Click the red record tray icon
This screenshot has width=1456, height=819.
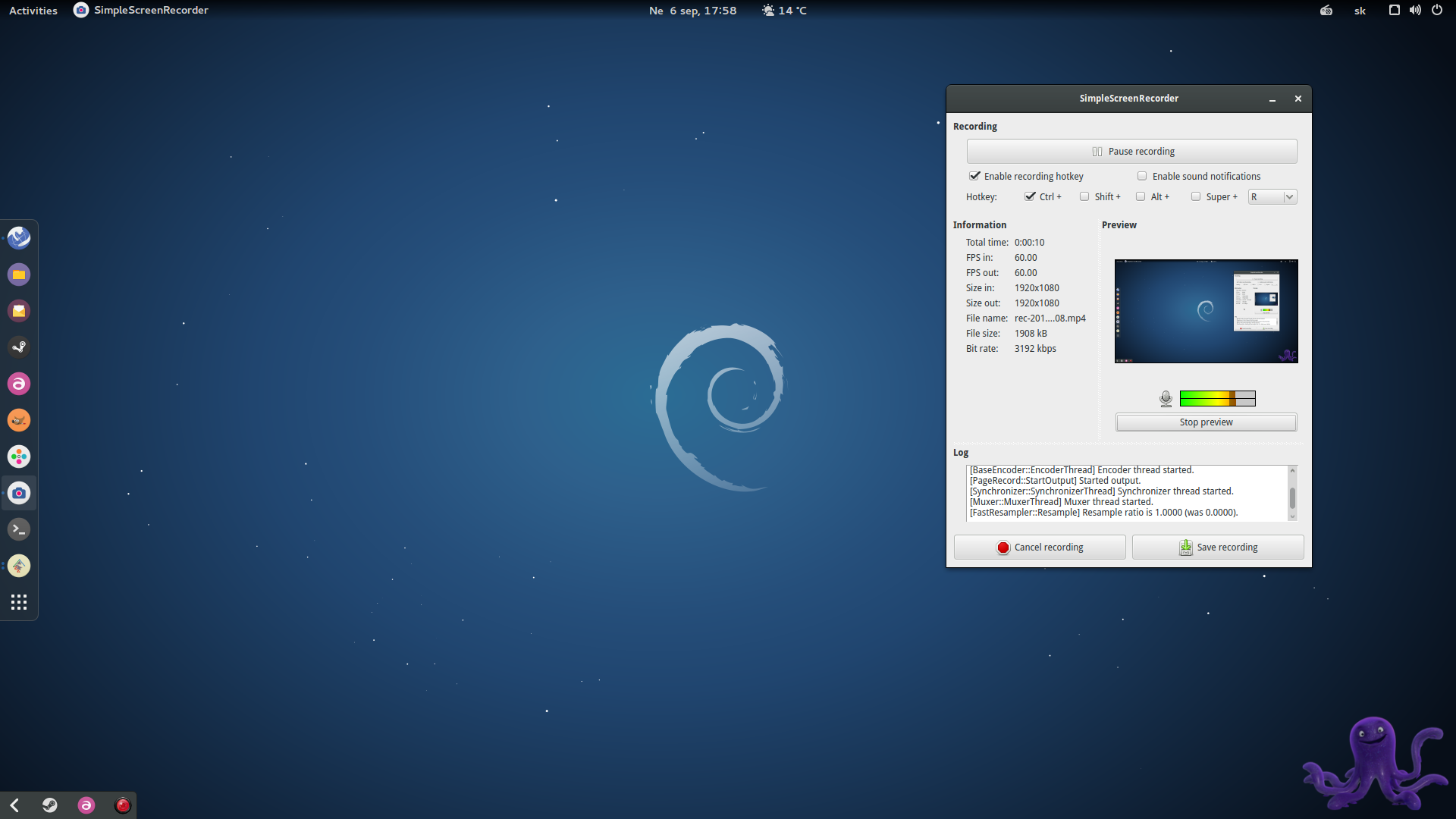point(123,805)
